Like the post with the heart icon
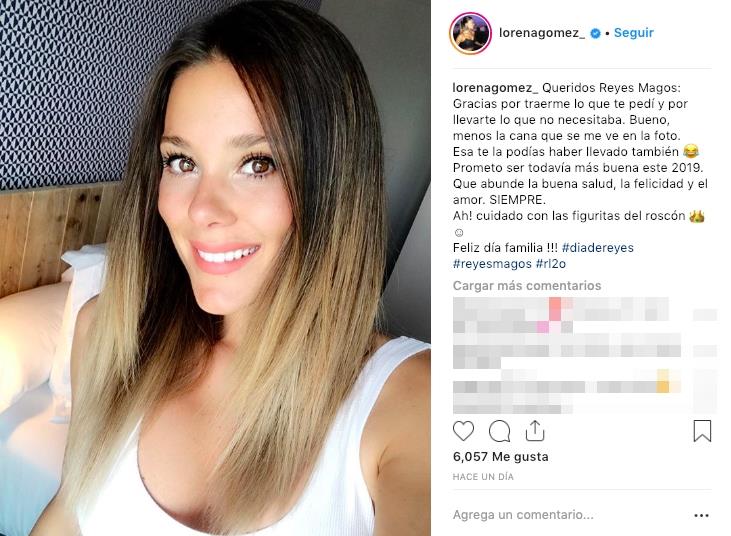 463,431
